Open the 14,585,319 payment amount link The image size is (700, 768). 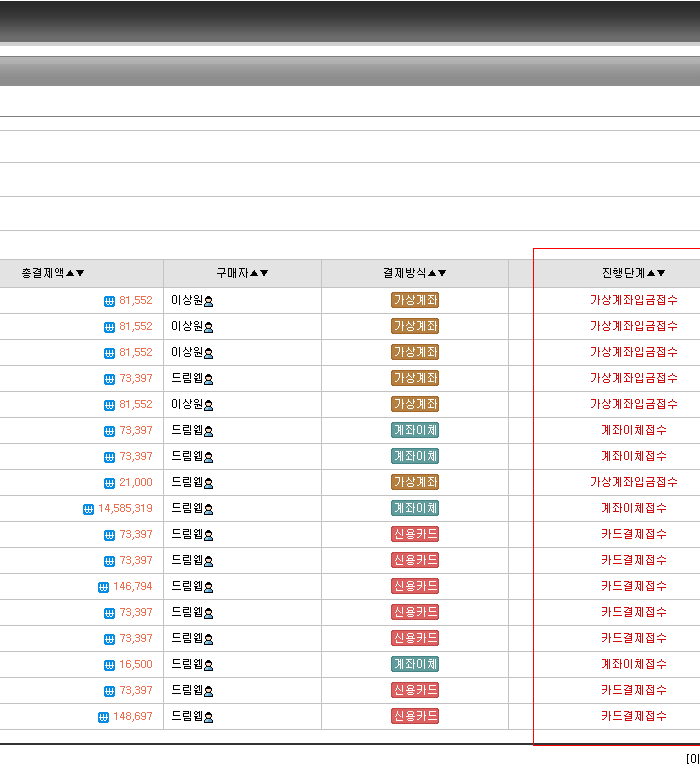125,508
